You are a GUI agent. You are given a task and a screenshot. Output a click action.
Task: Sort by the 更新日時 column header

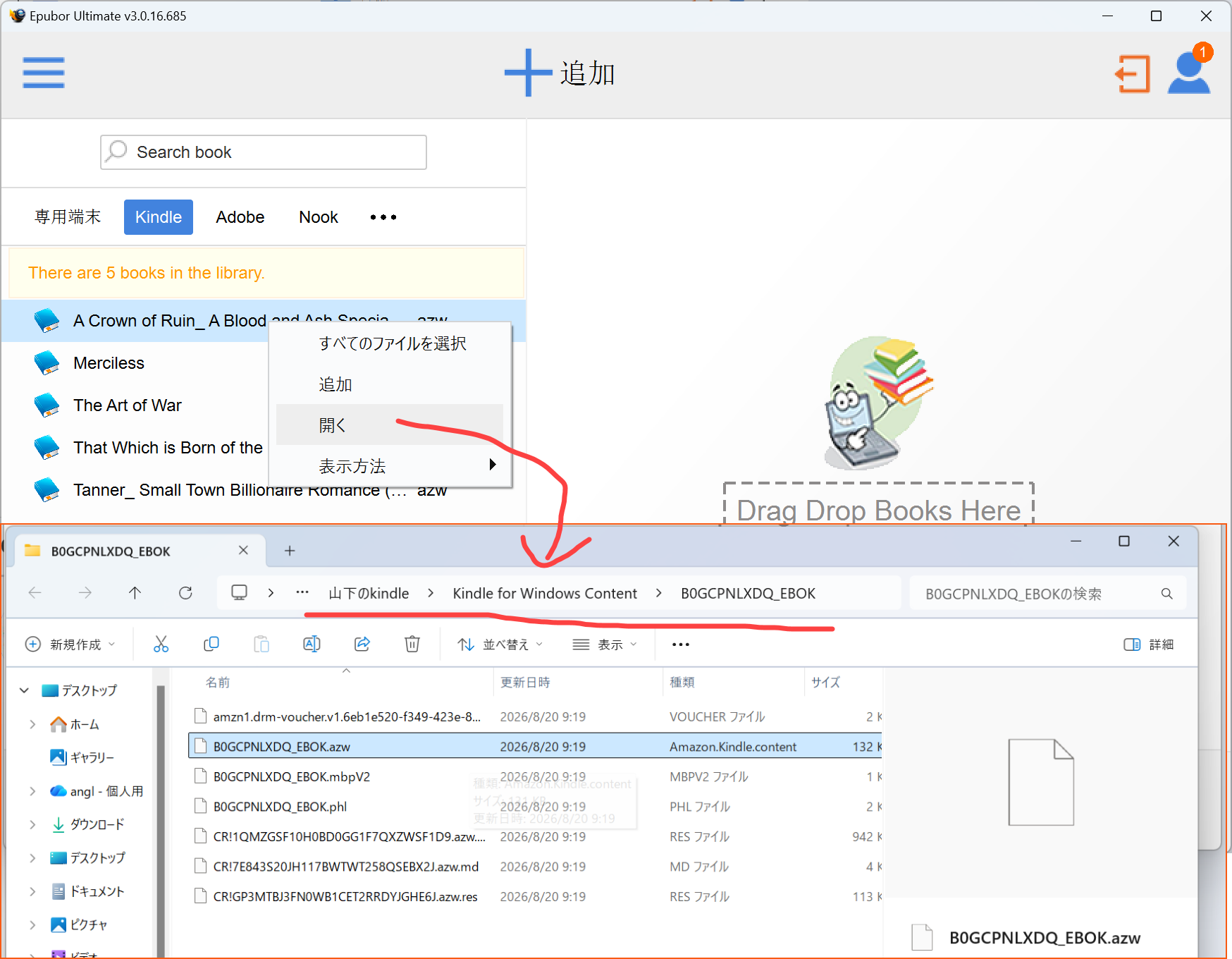pos(525,683)
